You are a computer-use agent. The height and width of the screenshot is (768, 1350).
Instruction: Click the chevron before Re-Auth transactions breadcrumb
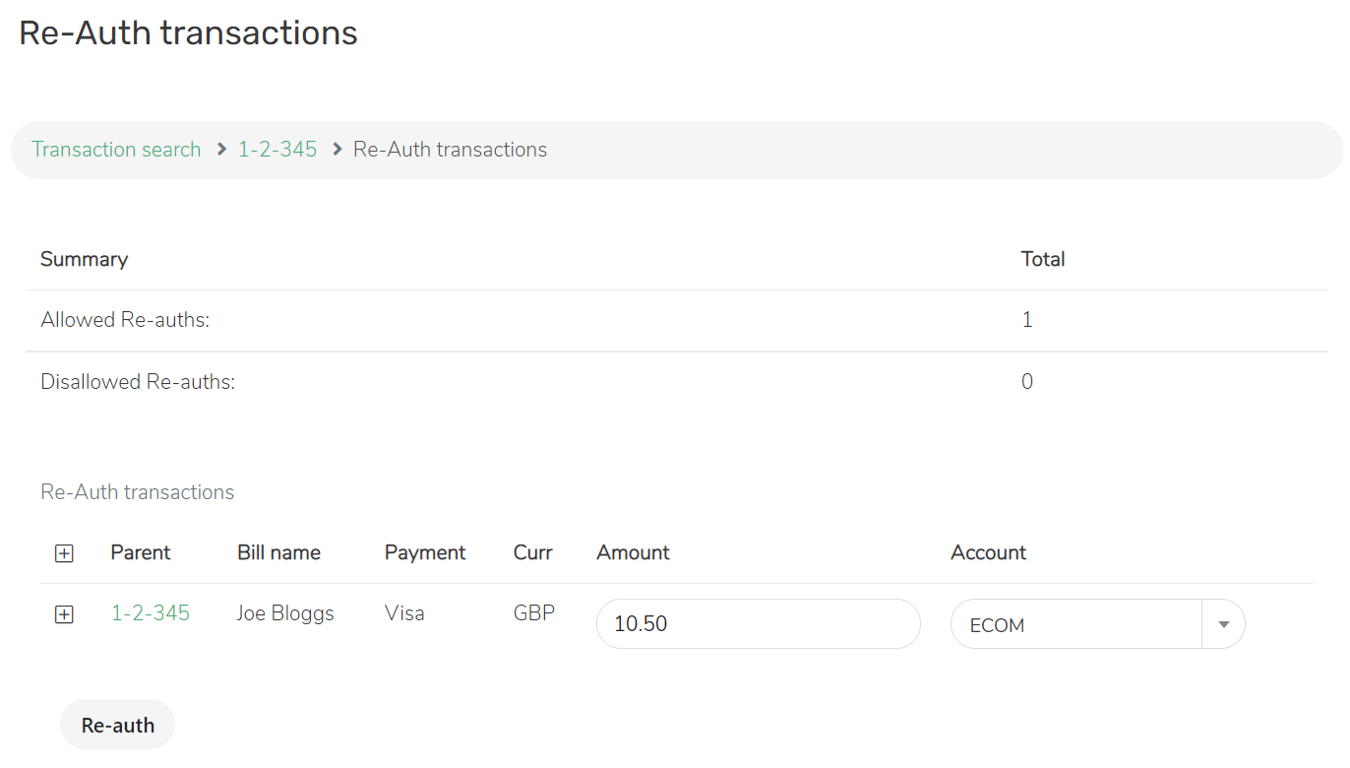[x=337, y=150]
